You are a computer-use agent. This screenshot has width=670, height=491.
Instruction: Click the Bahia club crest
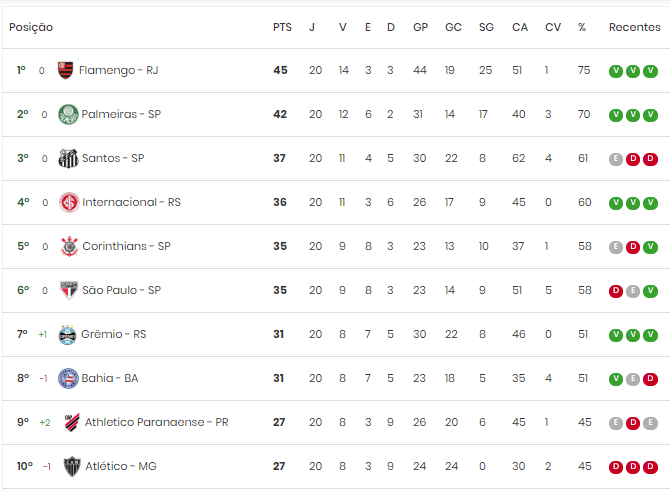click(x=68, y=378)
